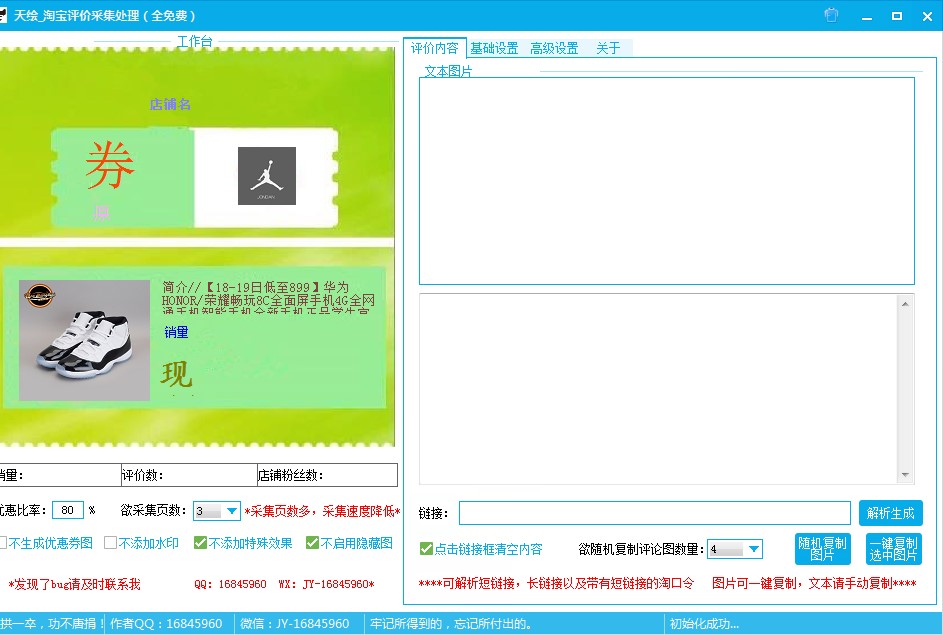Switch to the 评价内容 tab
The image size is (943, 635).
click(x=434, y=48)
